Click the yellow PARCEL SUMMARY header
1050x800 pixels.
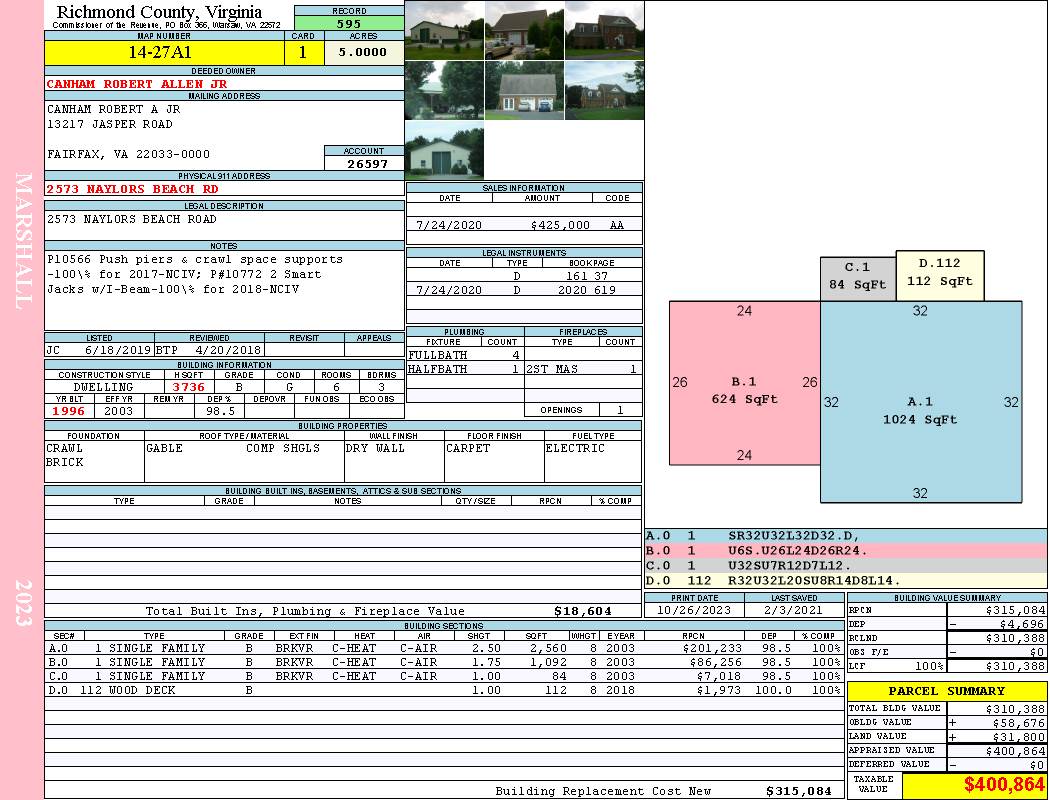(x=946, y=691)
